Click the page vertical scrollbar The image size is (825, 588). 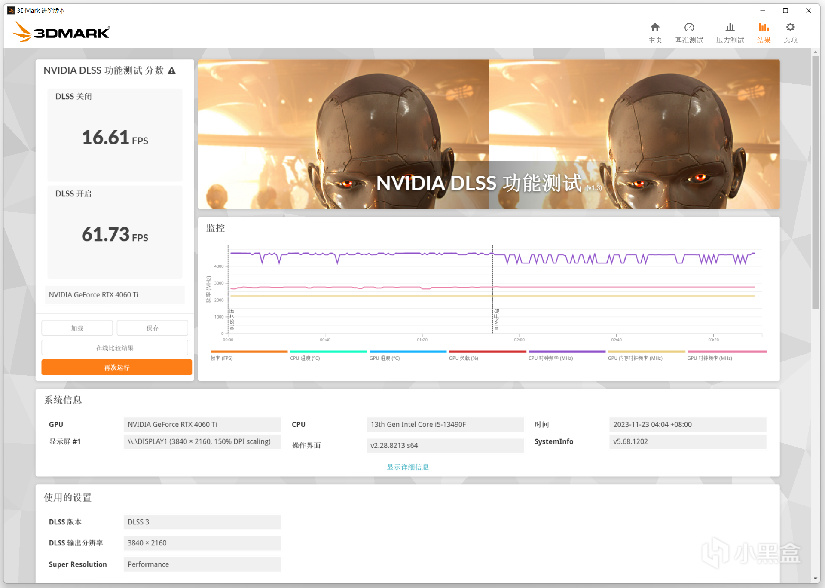[815, 181]
